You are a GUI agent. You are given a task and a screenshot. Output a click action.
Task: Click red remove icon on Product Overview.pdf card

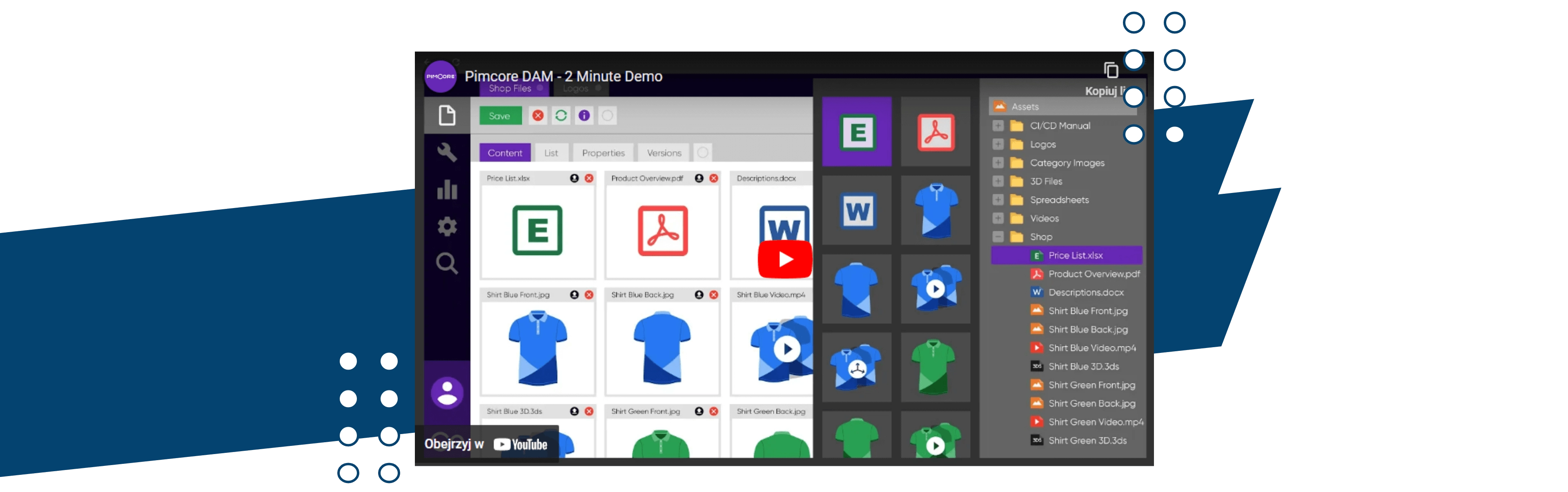pos(714,178)
